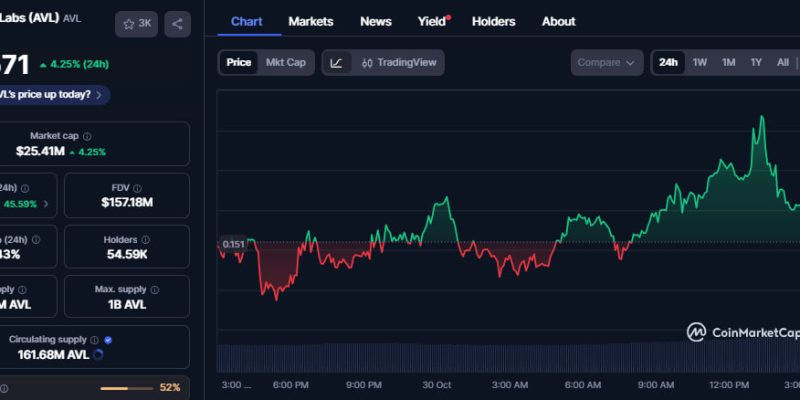Select the 1Y time range button
Screen dimensions: 800x400
756,62
